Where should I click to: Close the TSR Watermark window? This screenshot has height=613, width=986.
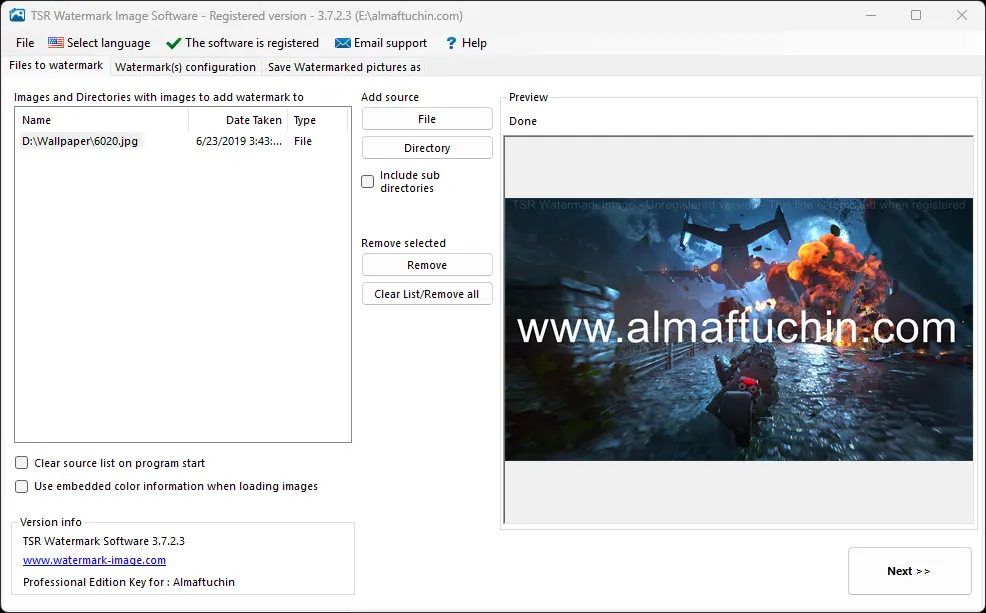tap(961, 15)
